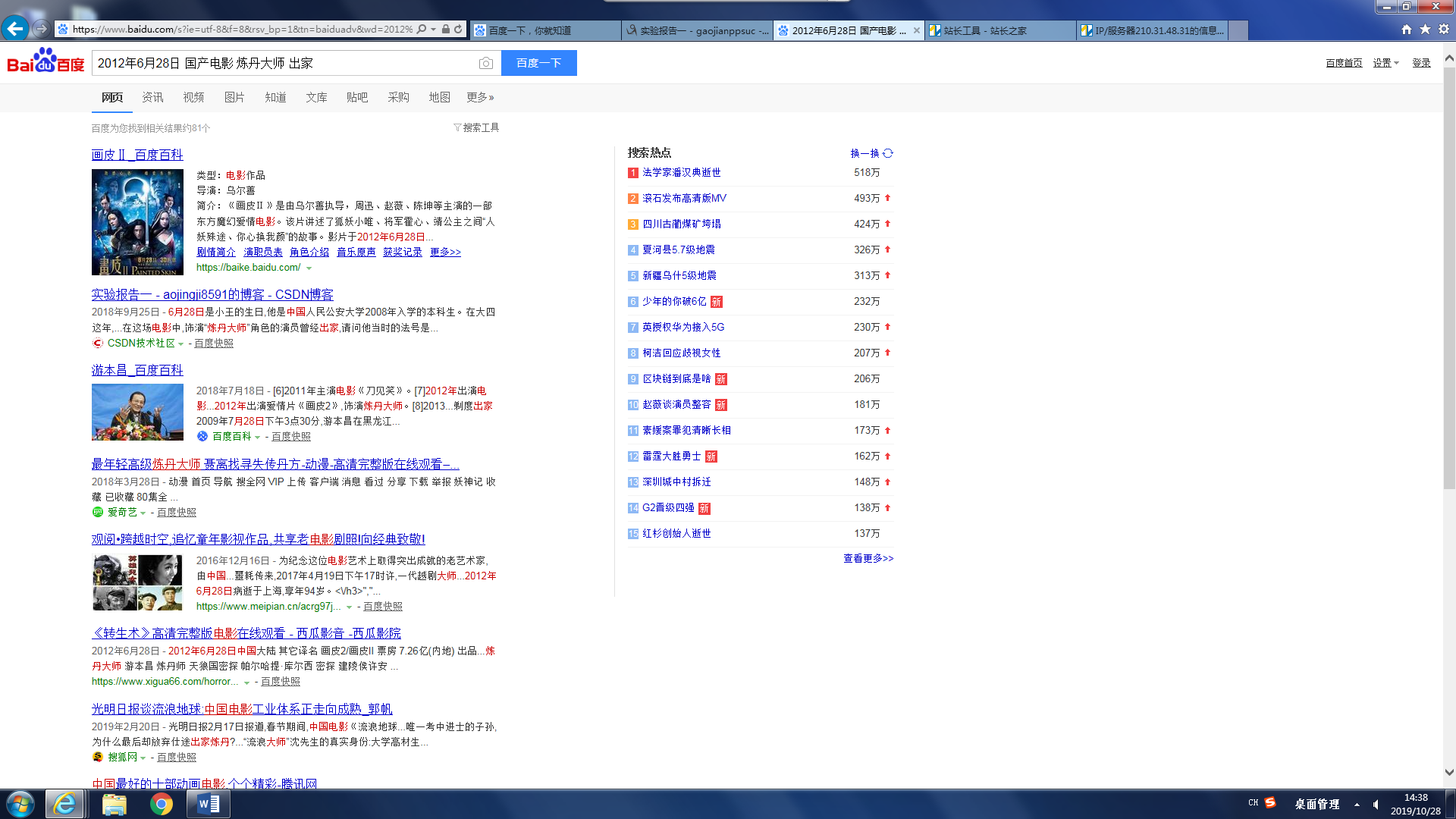This screenshot has height=819, width=1456.
Task: Refresh hot searches with 换一换 icon
Action: click(x=888, y=153)
